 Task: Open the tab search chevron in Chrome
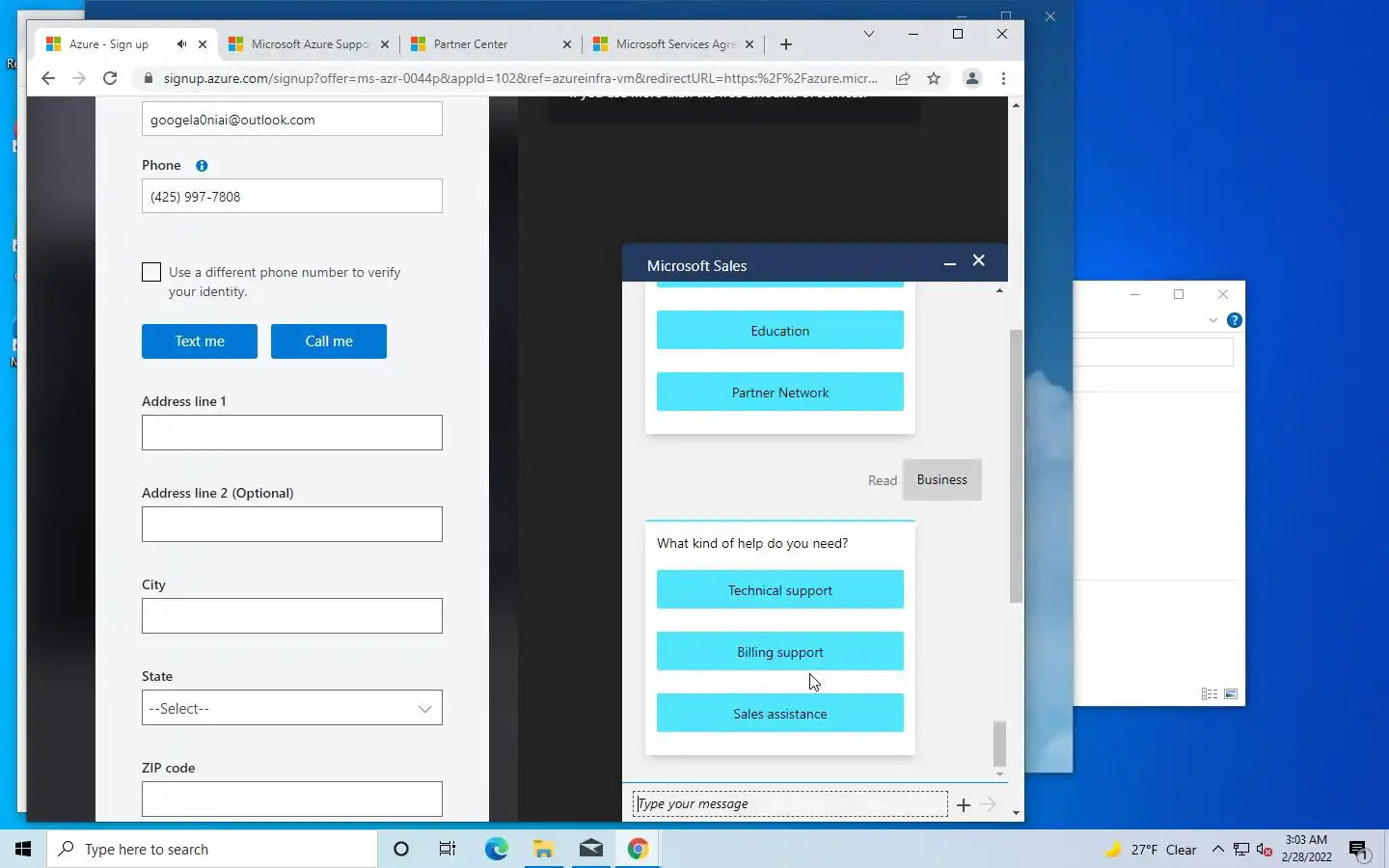869,34
